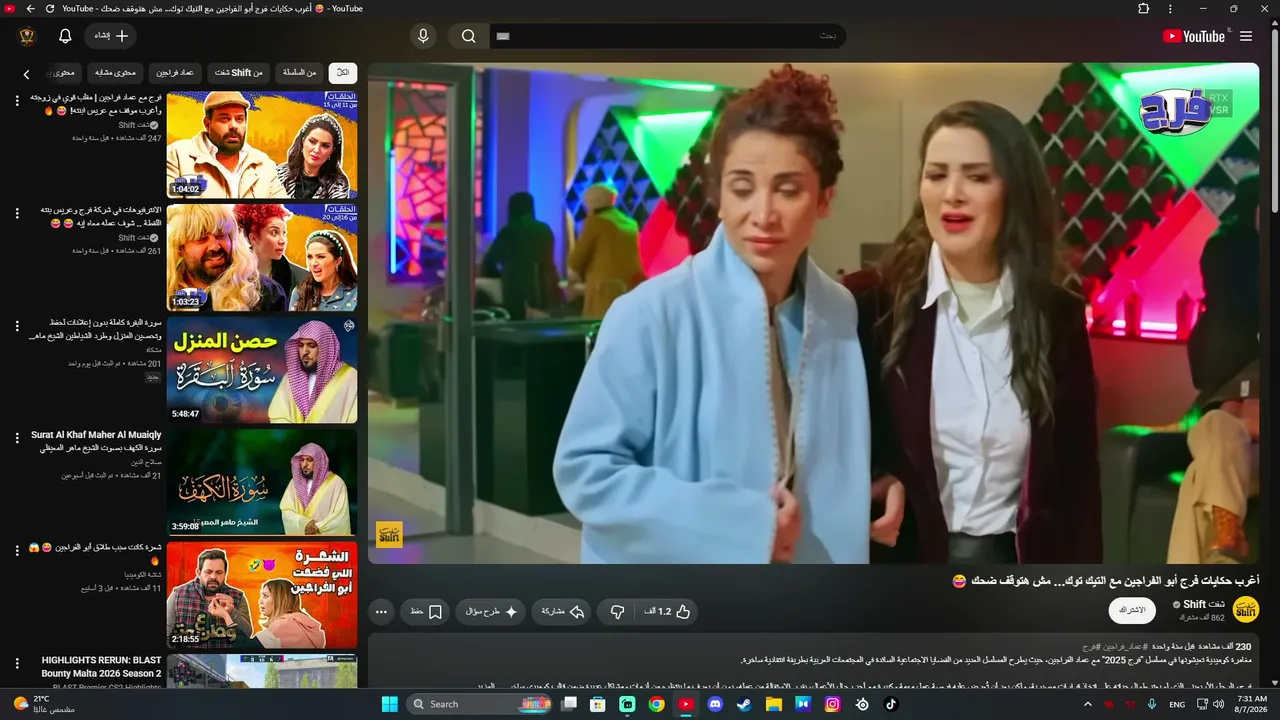Open options menu for BLAST HIGHLIGHTS RERUN video
Screen dimensions: 1280x720
point(17,663)
